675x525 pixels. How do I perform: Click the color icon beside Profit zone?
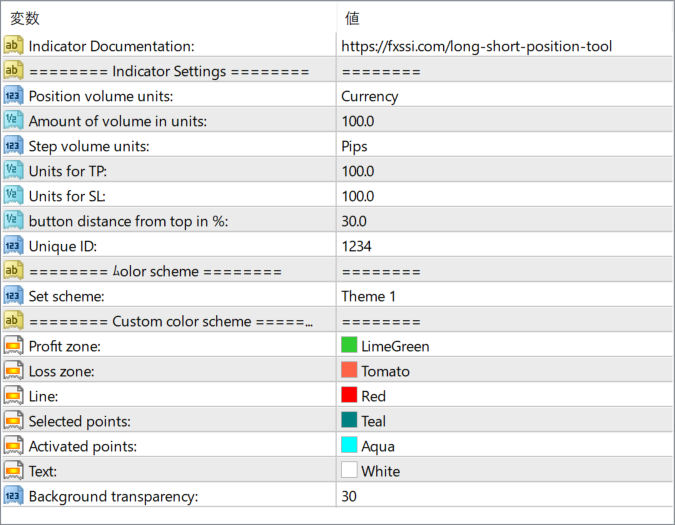pyautogui.click(x=13, y=346)
